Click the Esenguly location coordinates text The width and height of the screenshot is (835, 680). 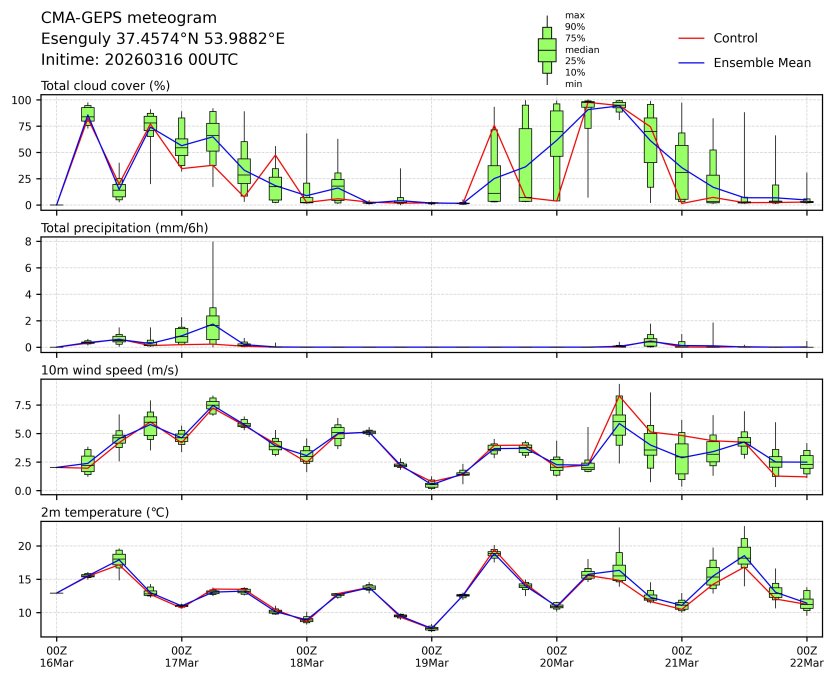click(163, 39)
